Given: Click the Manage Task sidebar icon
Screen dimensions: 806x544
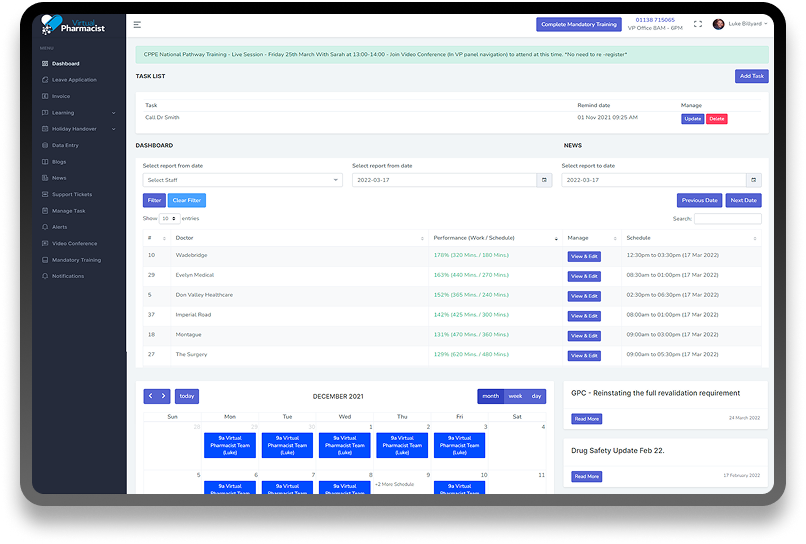Looking at the screenshot, I should [45, 211].
